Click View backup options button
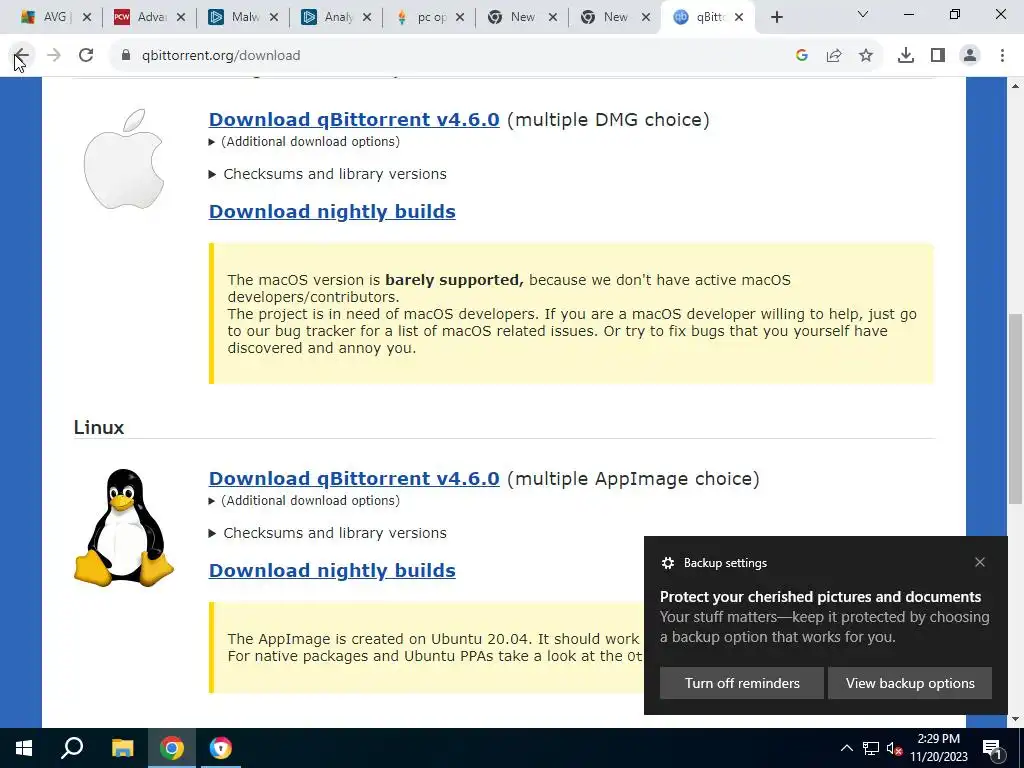 click(x=910, y=683)
